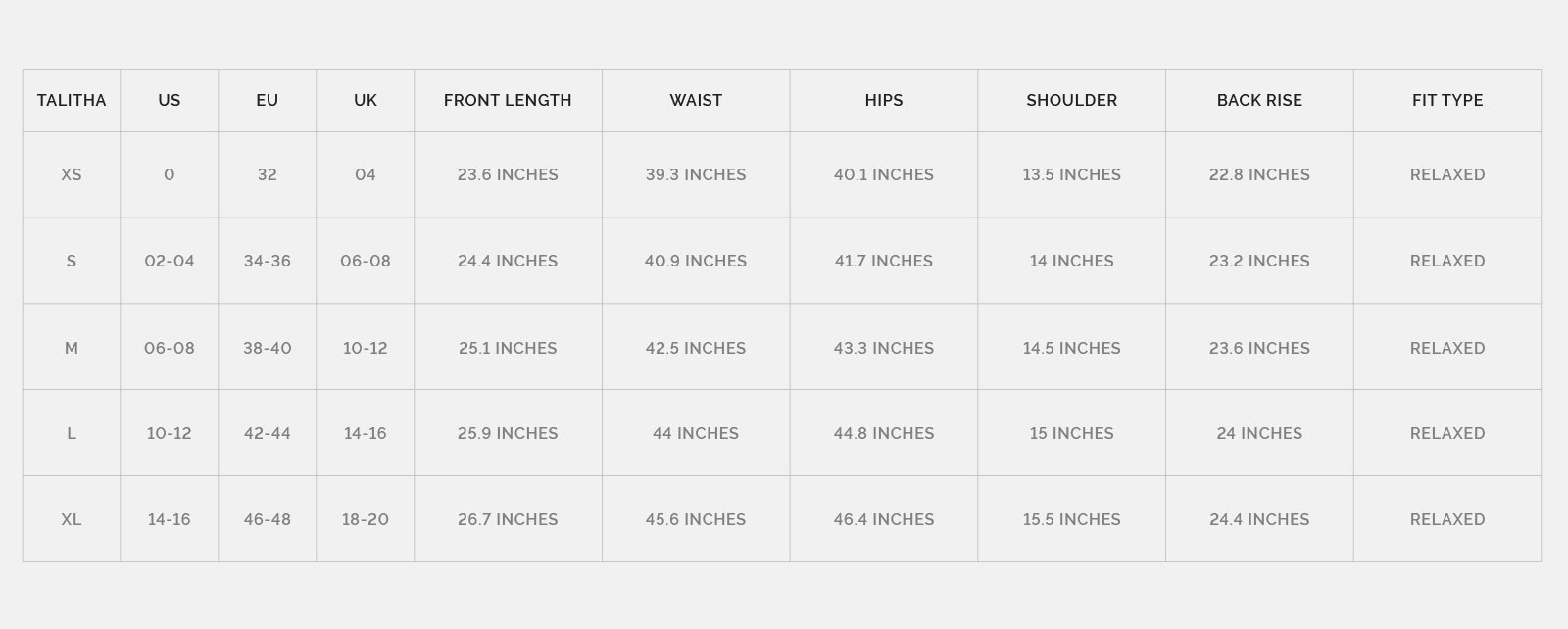1568x629 pixels.
Task: Select the XS size row label
Action: (72, 174)
